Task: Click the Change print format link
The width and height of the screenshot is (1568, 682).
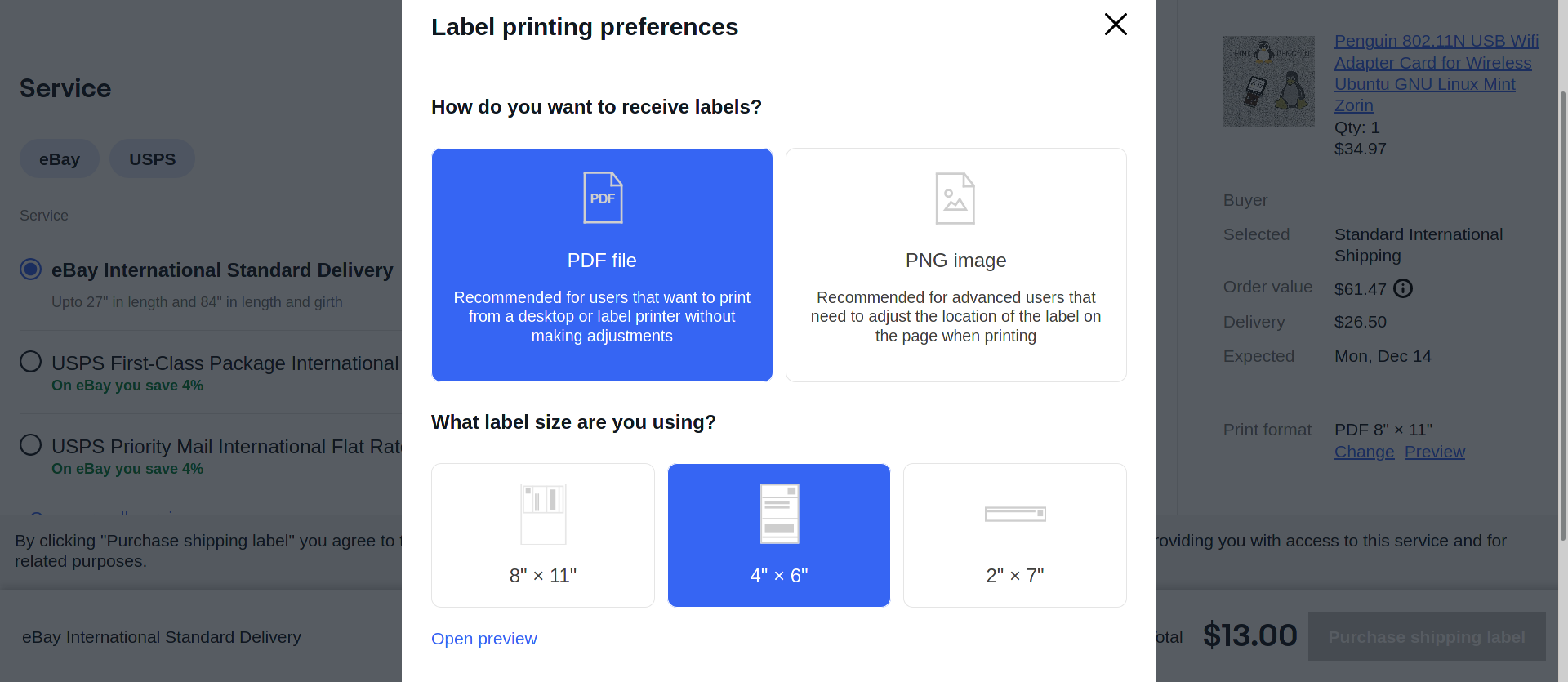Action: (x=1365, y=452)
